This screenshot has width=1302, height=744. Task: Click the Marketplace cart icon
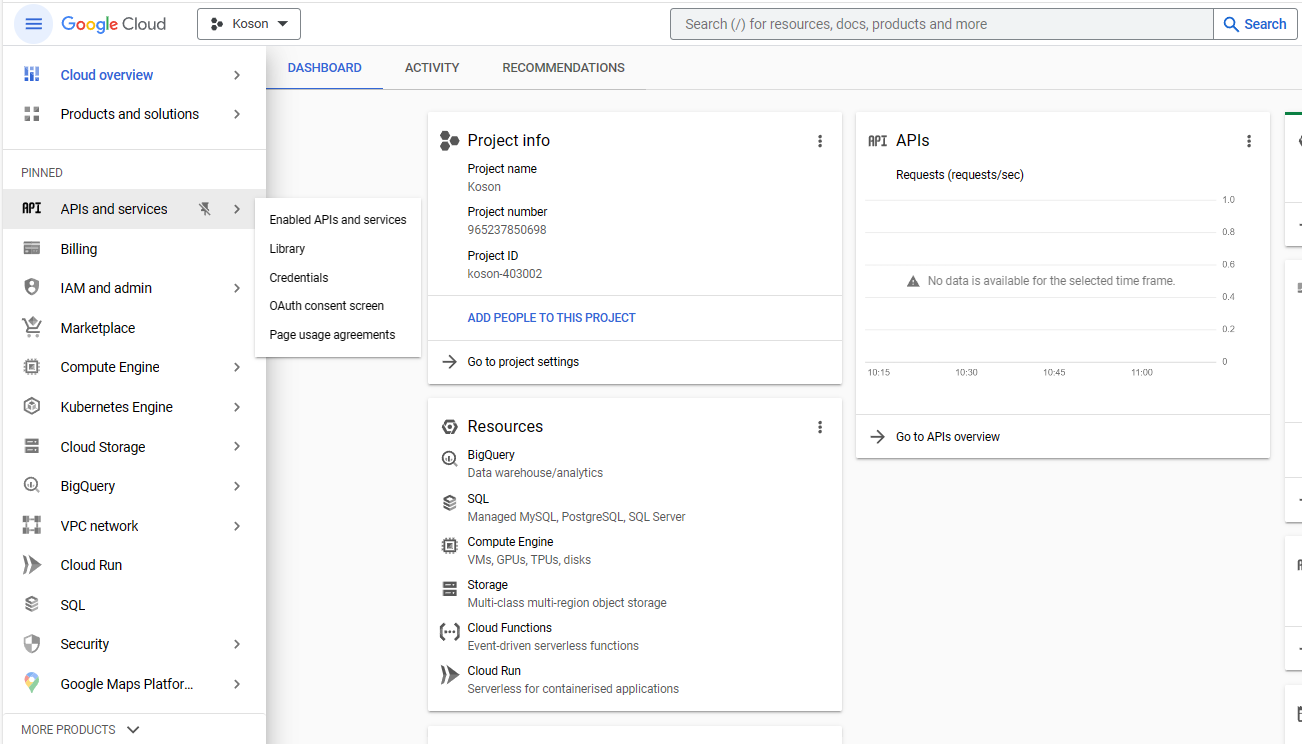click(x=32, y=327)
